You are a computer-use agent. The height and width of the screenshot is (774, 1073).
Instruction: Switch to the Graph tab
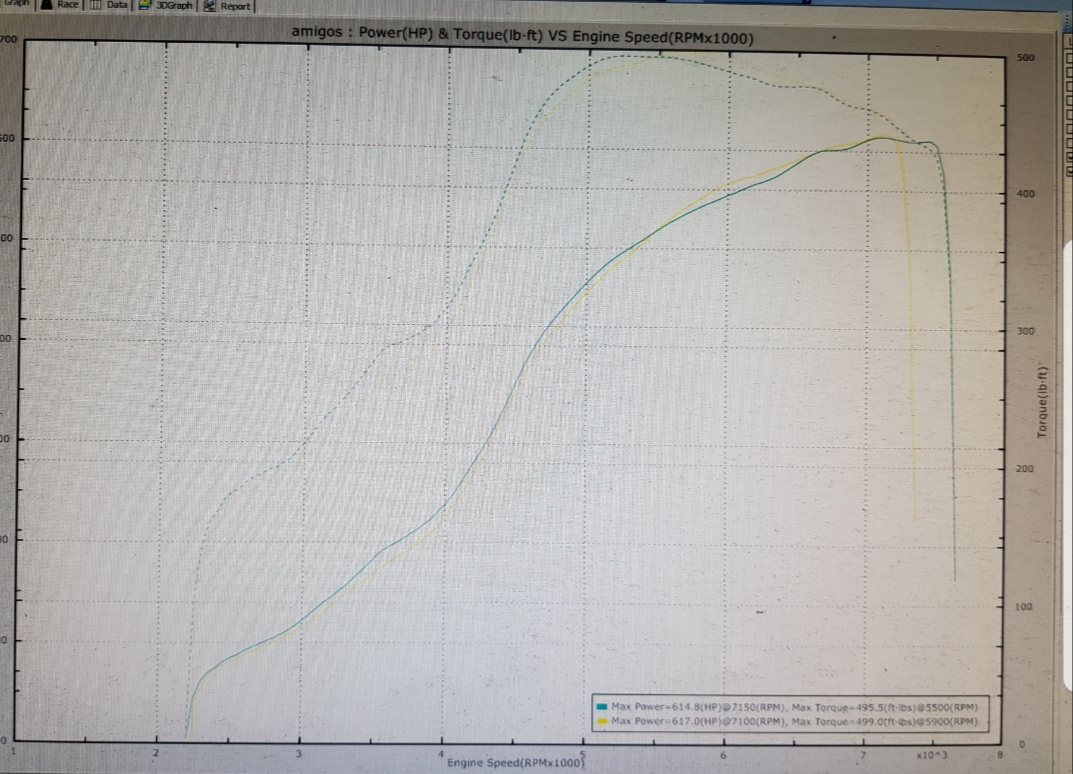point(14,4)
